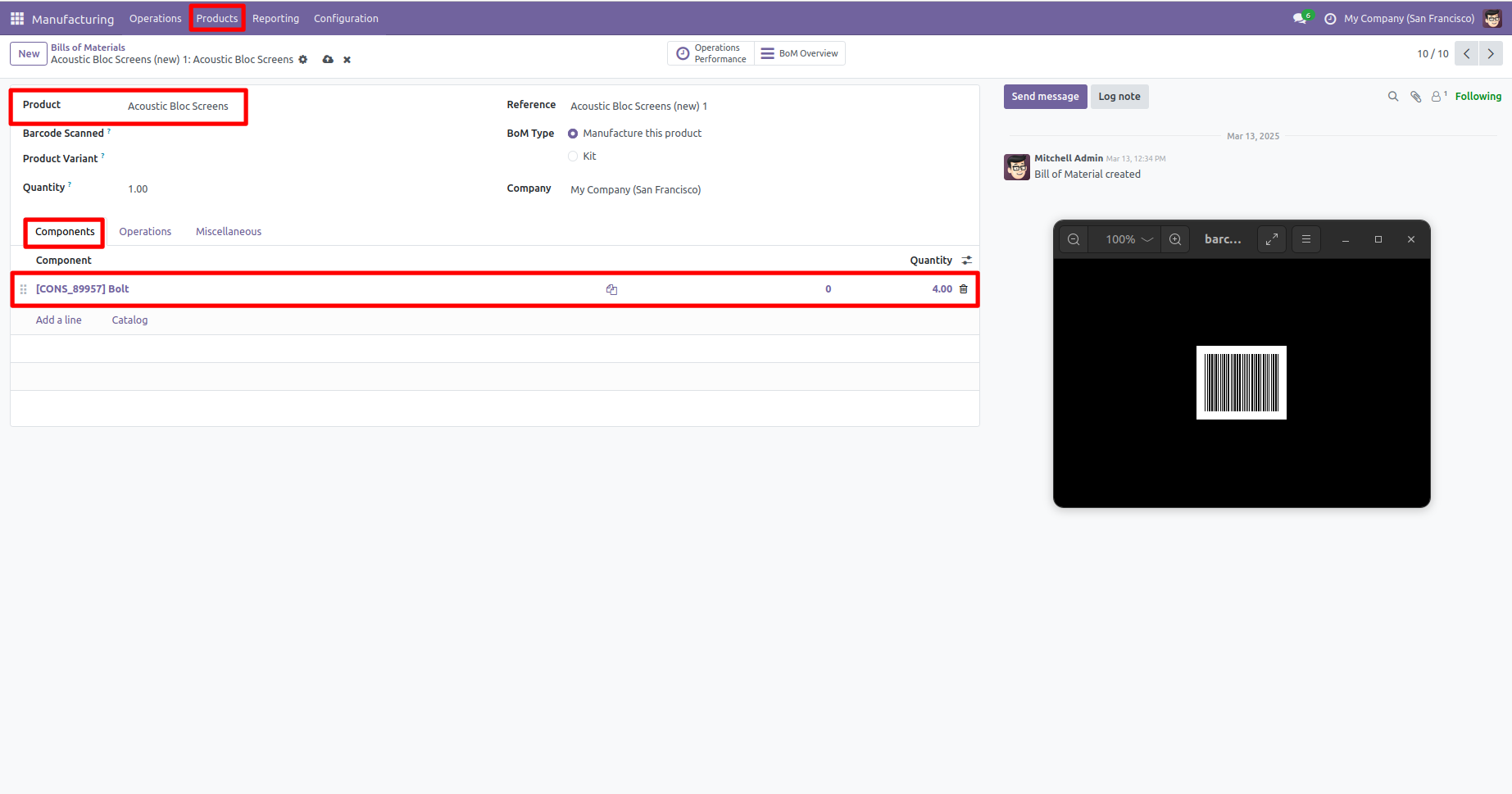Go to next record arrow
Screen dimensions: 1512x794
[x=1491, y=53]
